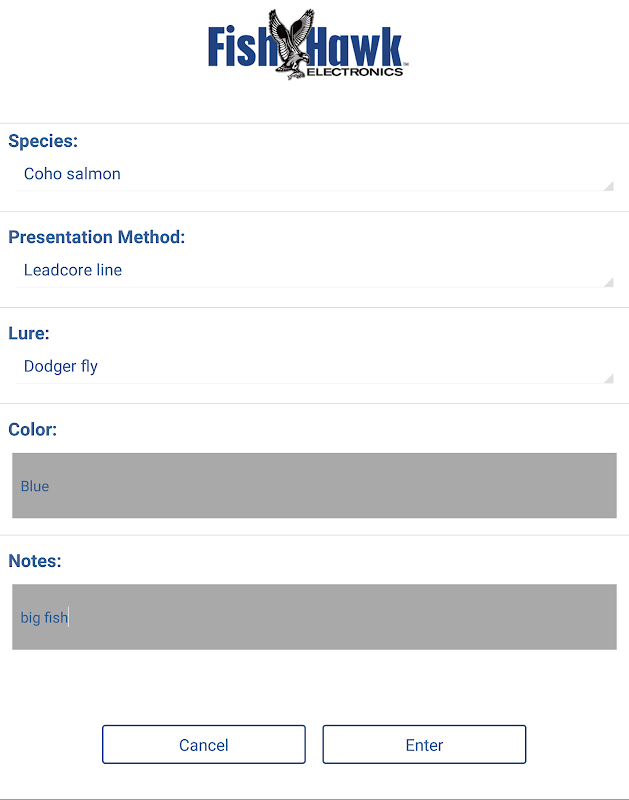The height and width of the screenshot is (800, 629).
Task: Click the word Fish in the logo
Action: [241, 47]
